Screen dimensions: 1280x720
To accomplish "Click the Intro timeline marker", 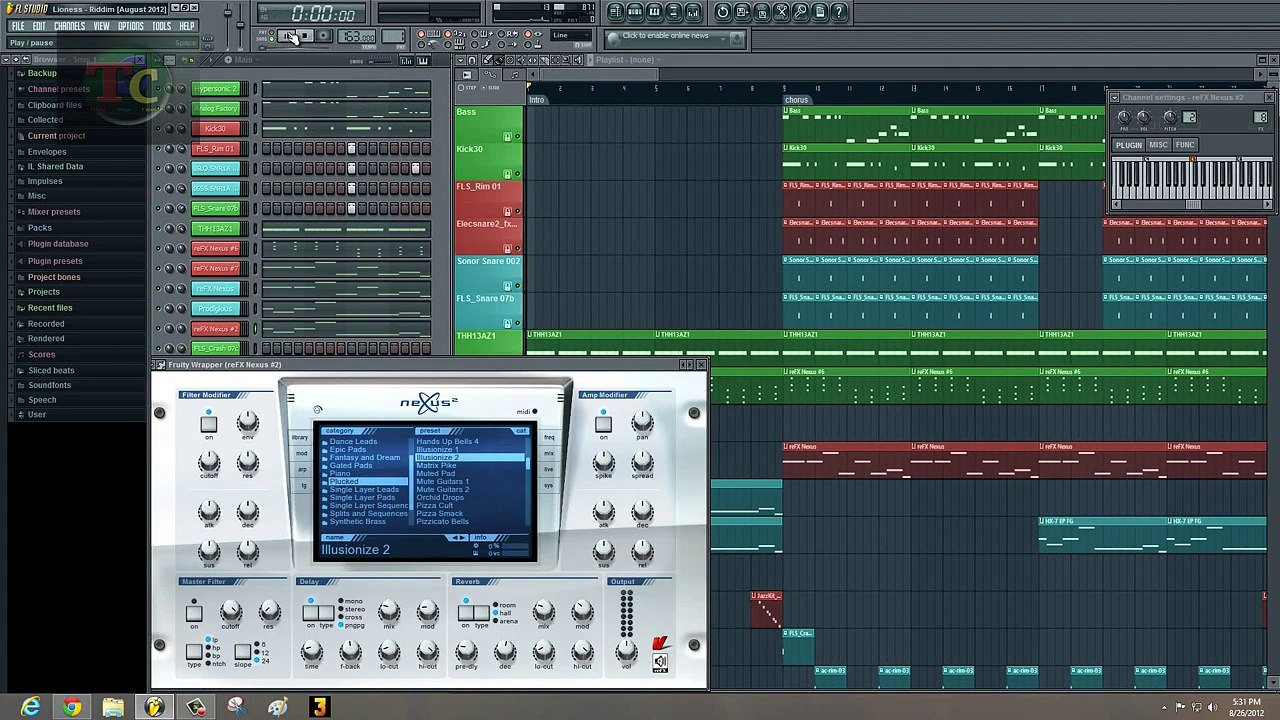I will tap(537, 100).
